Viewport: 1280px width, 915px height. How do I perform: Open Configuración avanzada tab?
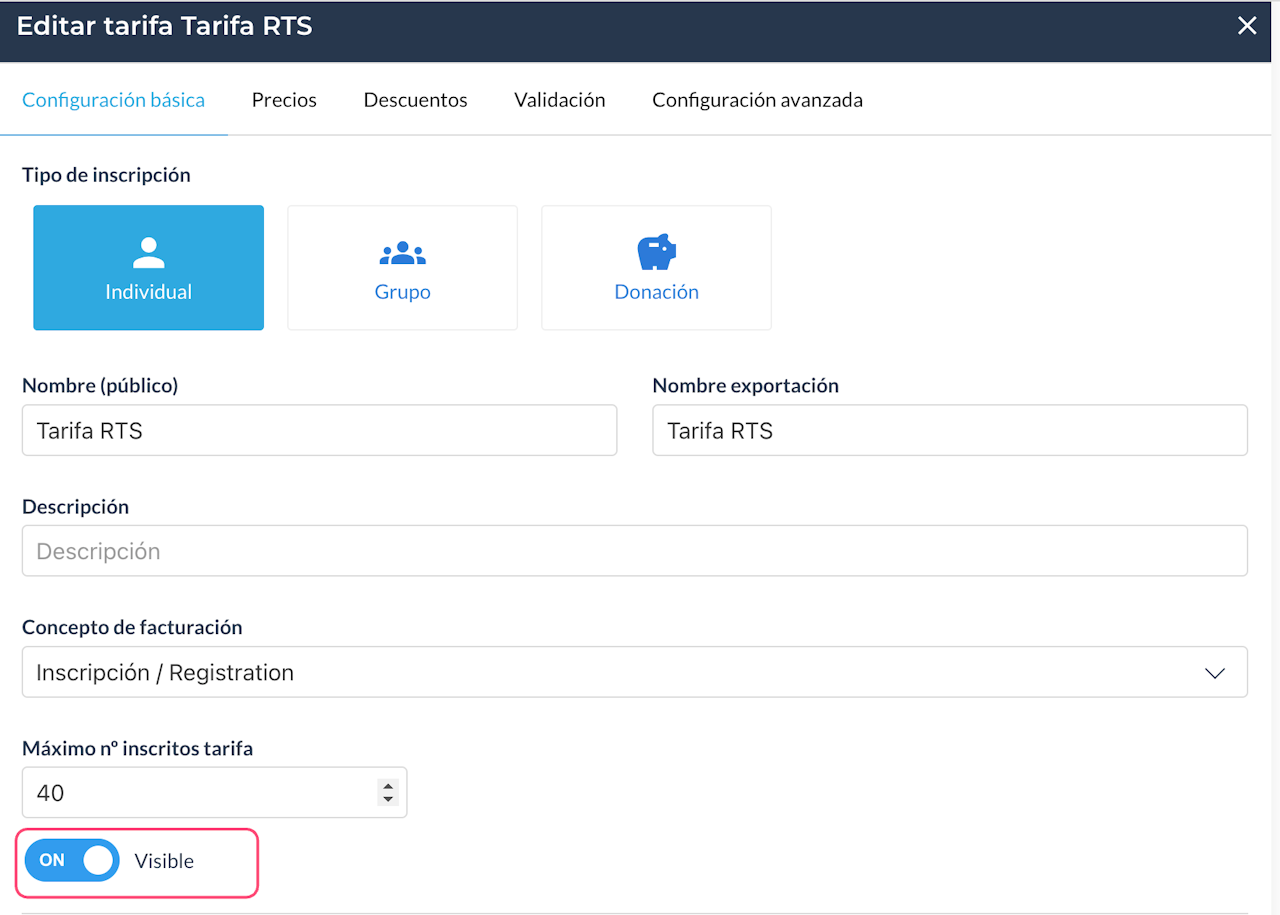(x=757, y=100)
